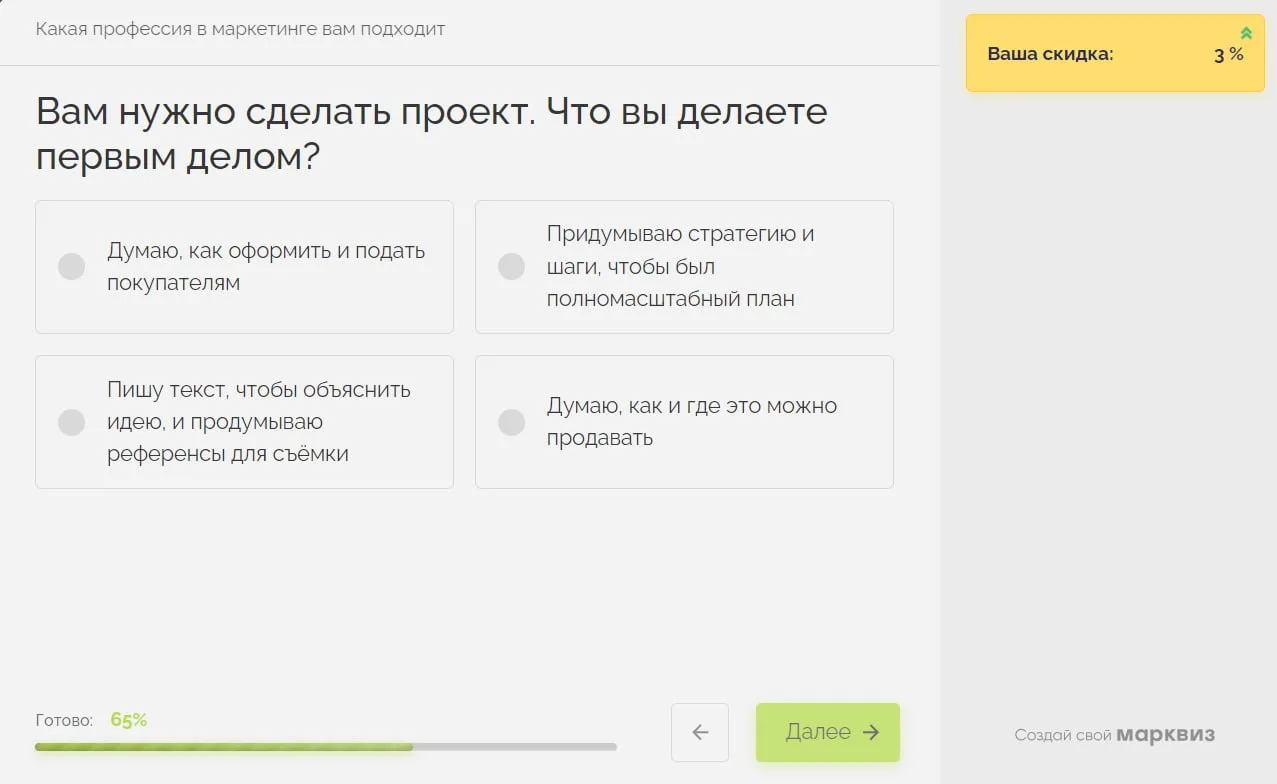Click the arrow icon inside the Далее button
This screenshot has height=784, width=1277.
point(871,732)
